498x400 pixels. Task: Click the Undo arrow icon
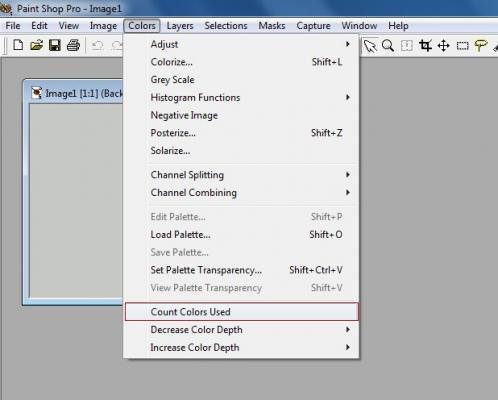(x=97, y=45)
